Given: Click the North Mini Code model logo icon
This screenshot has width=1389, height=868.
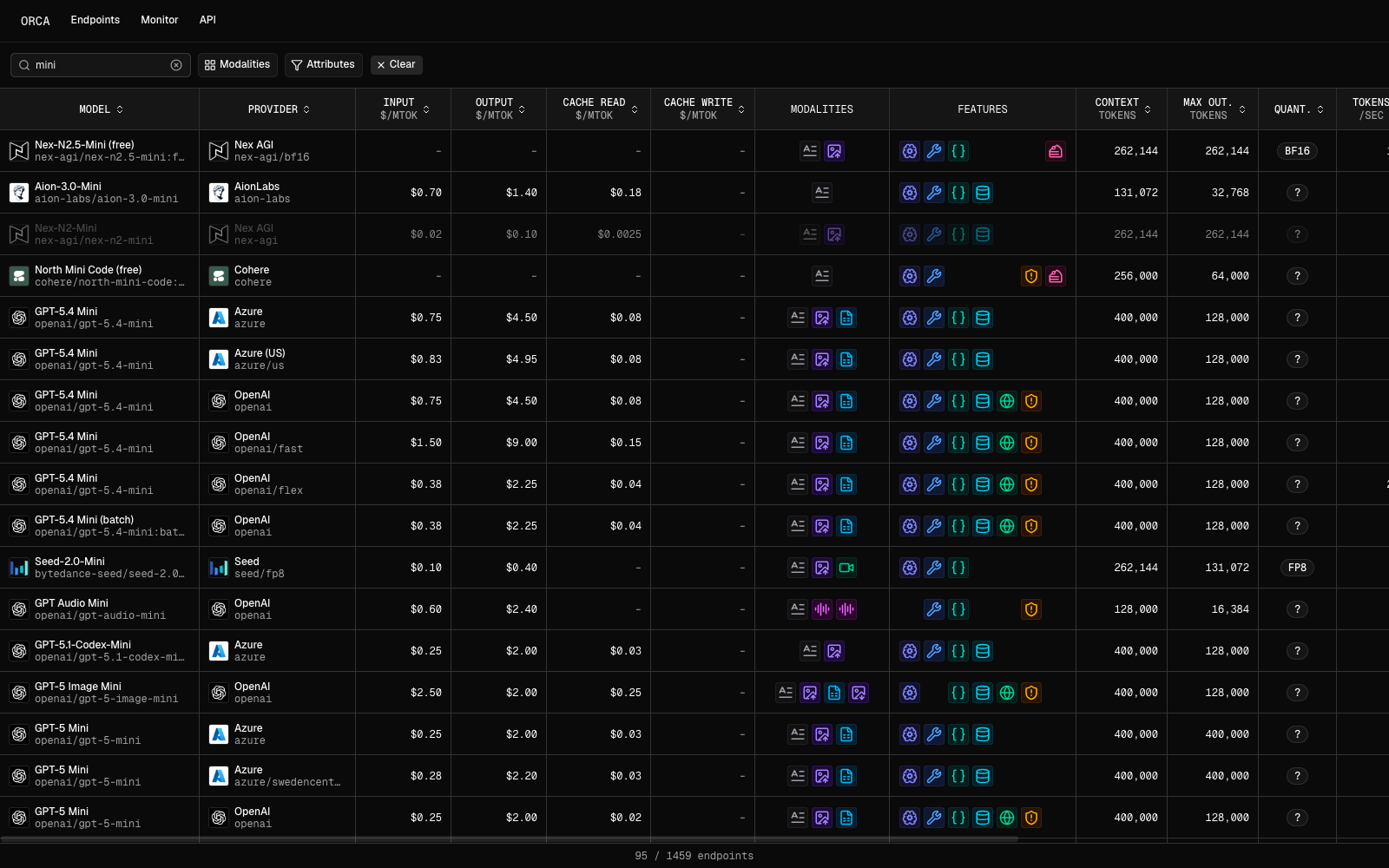Looking at the screenshot, I should [x=19, y=276].
